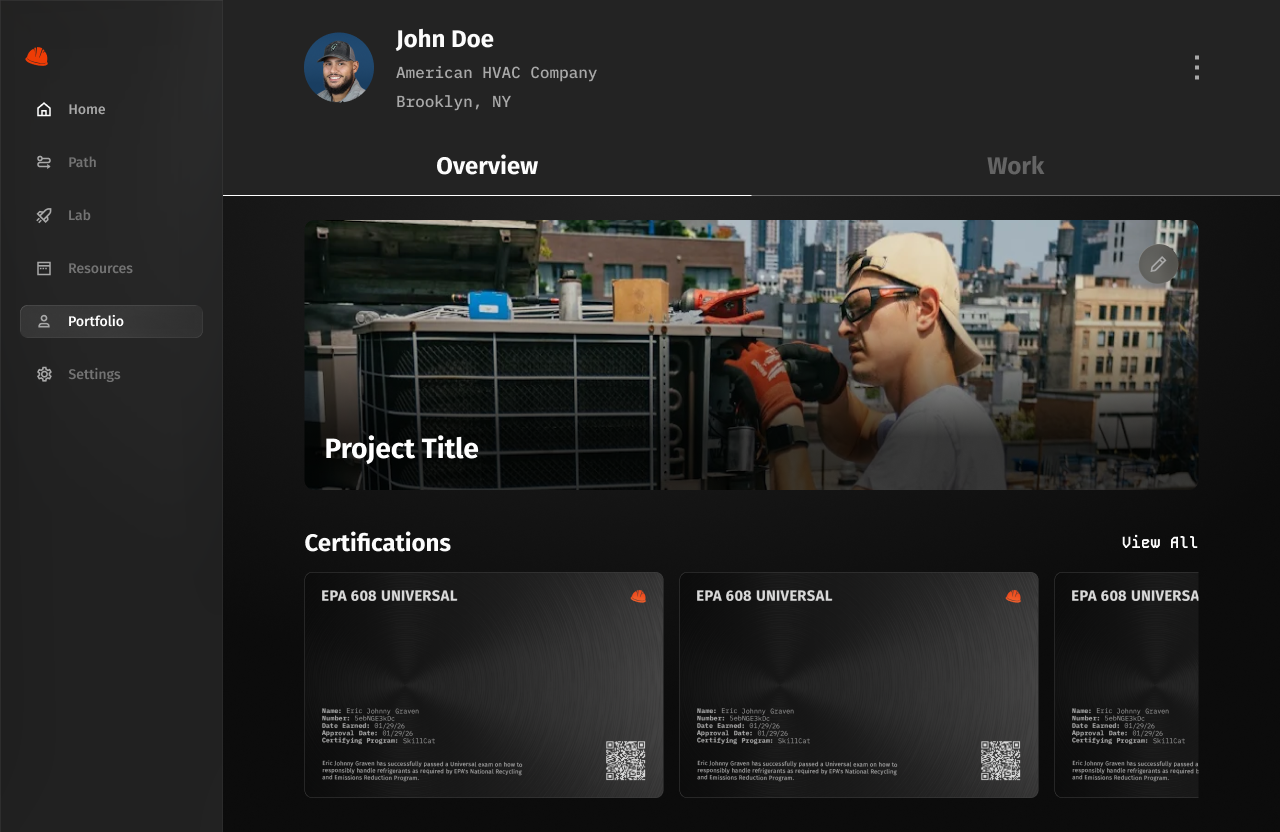Viewport: 1280px width, 832px height.
Task: Click QR code on first certification card
Action: click(625, 760)
